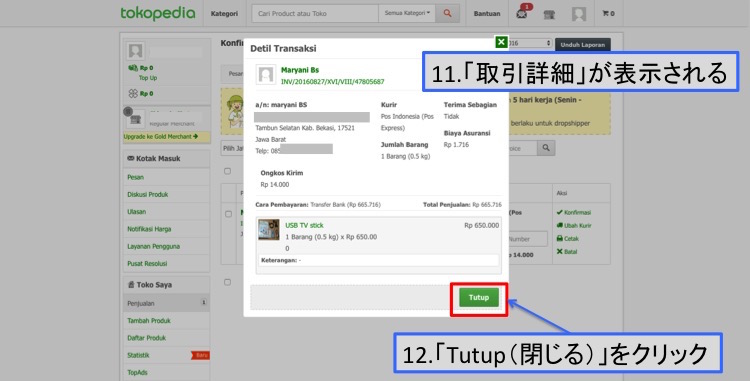The image size is (750, 381).
Task: Toggle the select-all checkbox above order list
Action: point(228,171)
